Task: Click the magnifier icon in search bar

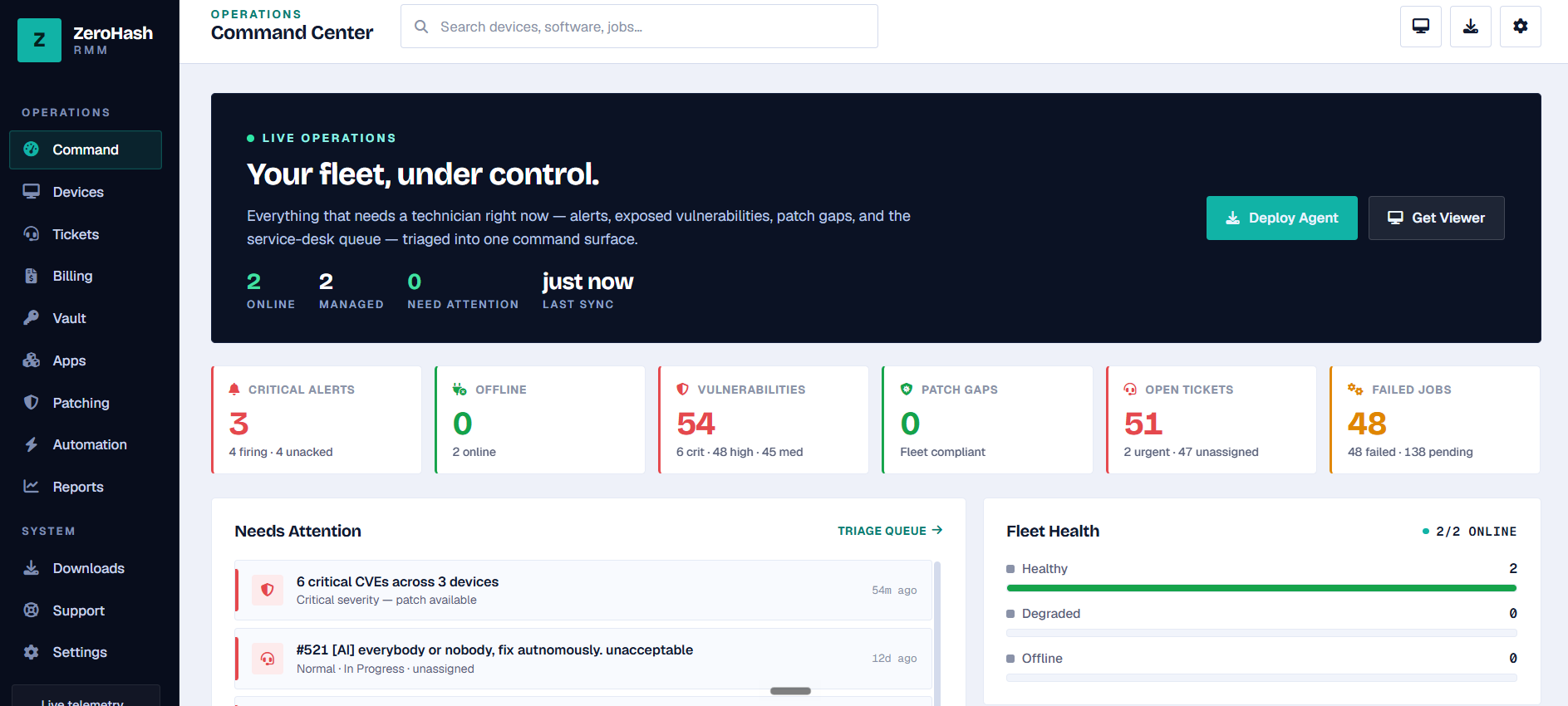Action: [x=421, y=27]
